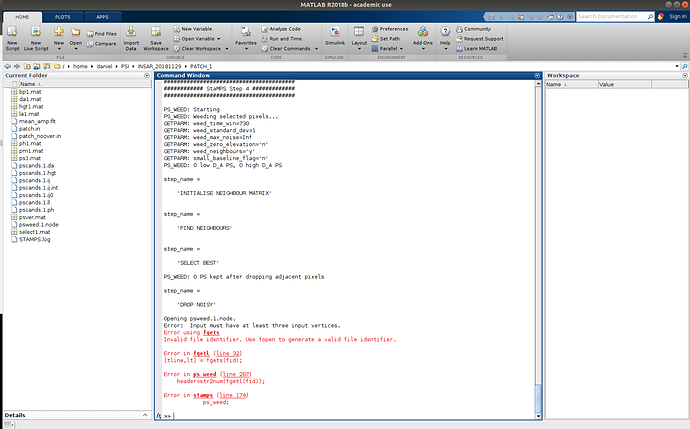
Task: Create a New Live Script
Action: coord(36,38)
